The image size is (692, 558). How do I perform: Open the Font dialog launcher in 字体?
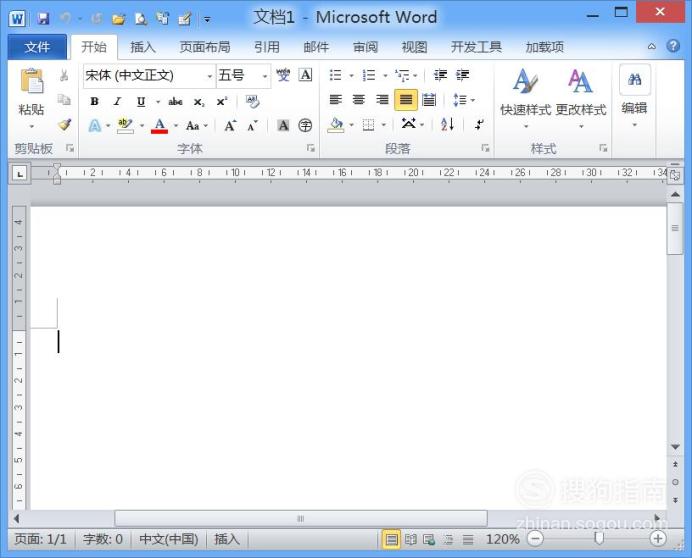(x=311, y=148)
